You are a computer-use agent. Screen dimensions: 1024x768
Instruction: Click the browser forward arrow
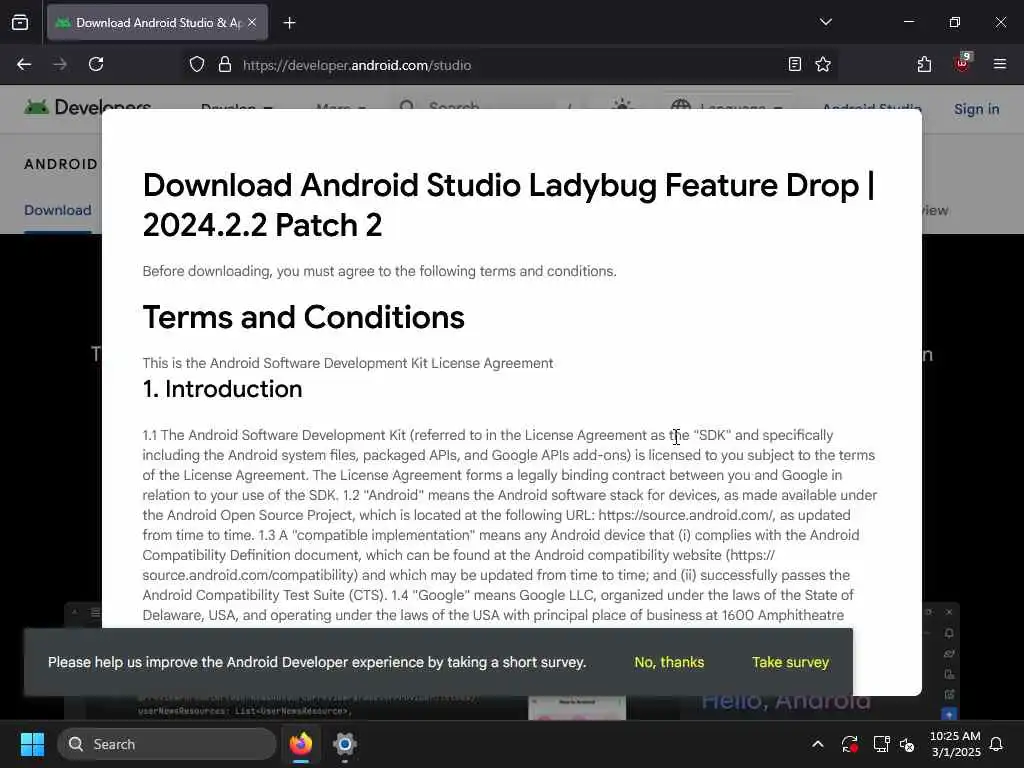pyautogui.click(x=59, y=65)
